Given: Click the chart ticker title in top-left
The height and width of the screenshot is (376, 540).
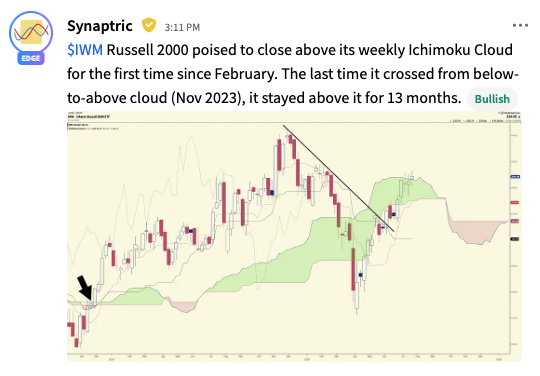Looking at the screenshot, I should (x=89, y=117).
